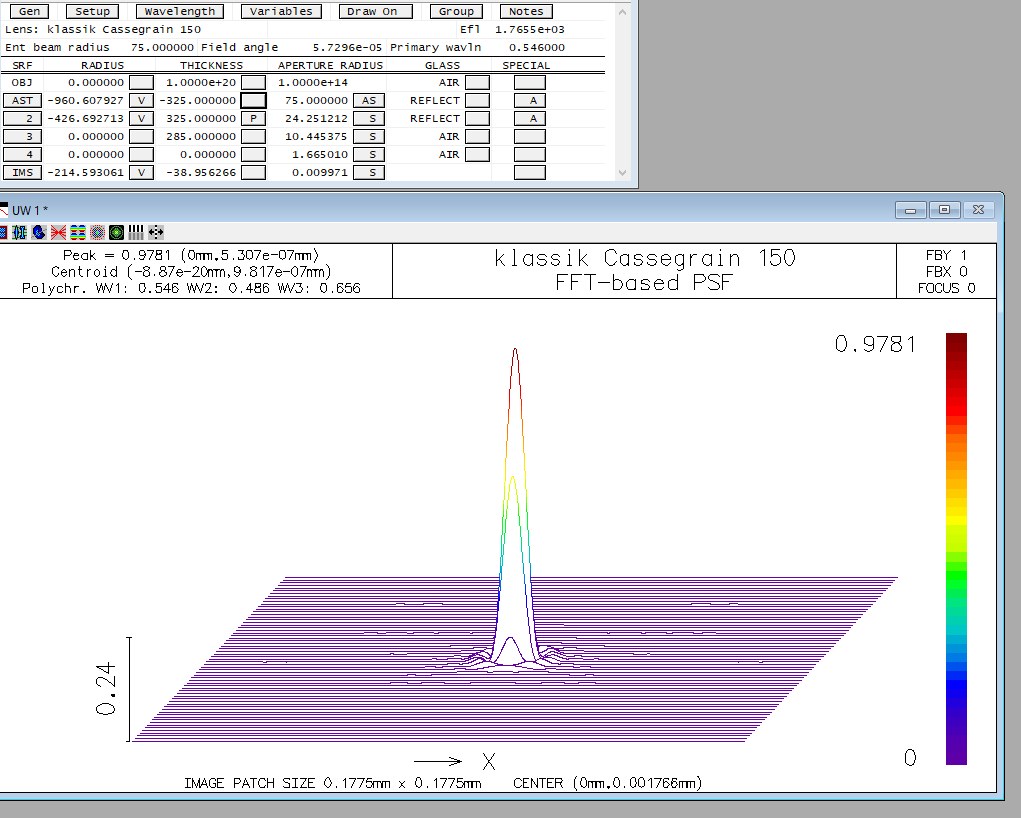Select surface 3 row button

pyautogui.click(x=22, y=136)
